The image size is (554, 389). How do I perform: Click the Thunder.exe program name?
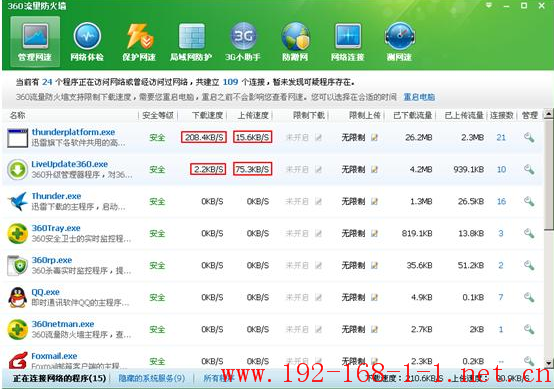pos(56,196)
